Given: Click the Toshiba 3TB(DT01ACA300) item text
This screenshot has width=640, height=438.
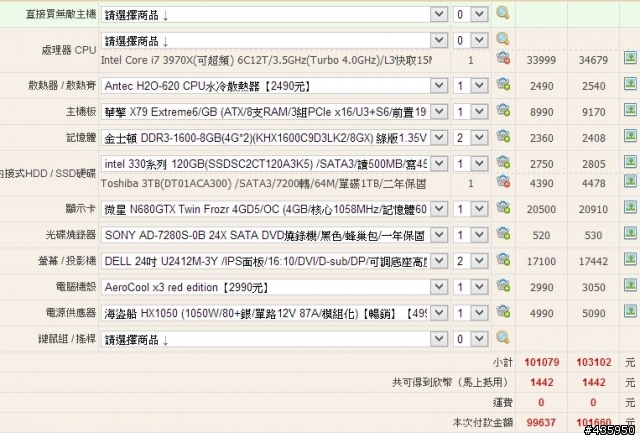Looking at the screenshot, I should [x=263, y=184].
